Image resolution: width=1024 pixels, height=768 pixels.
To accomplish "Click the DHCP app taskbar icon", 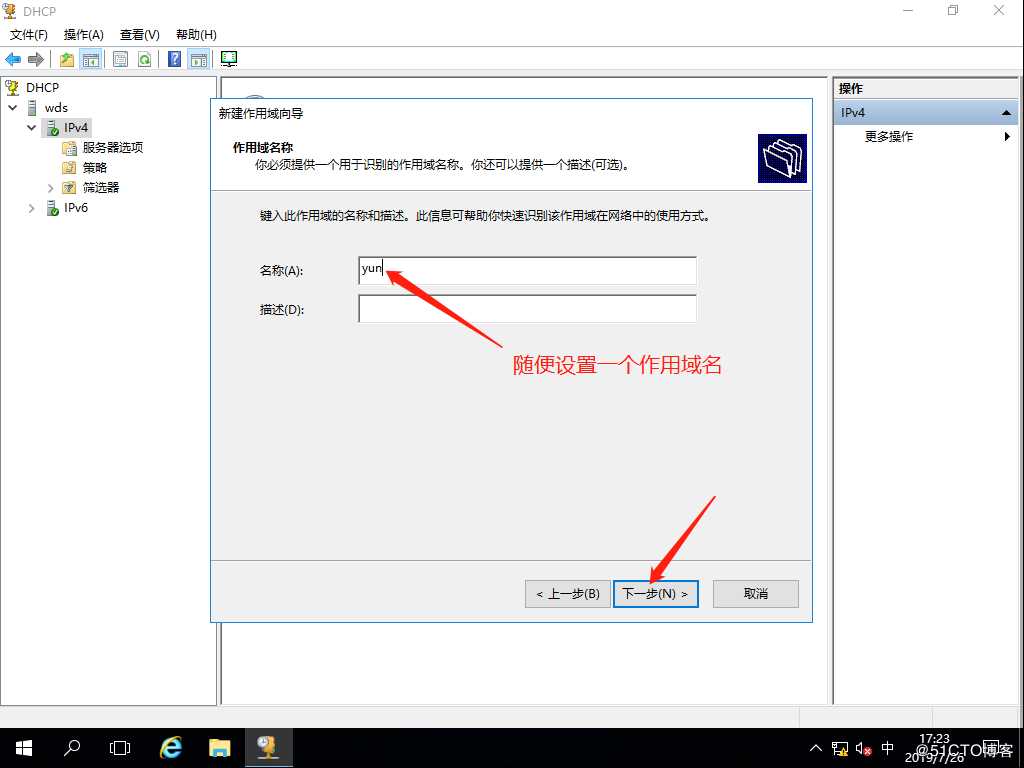I will tap(268, 748).
